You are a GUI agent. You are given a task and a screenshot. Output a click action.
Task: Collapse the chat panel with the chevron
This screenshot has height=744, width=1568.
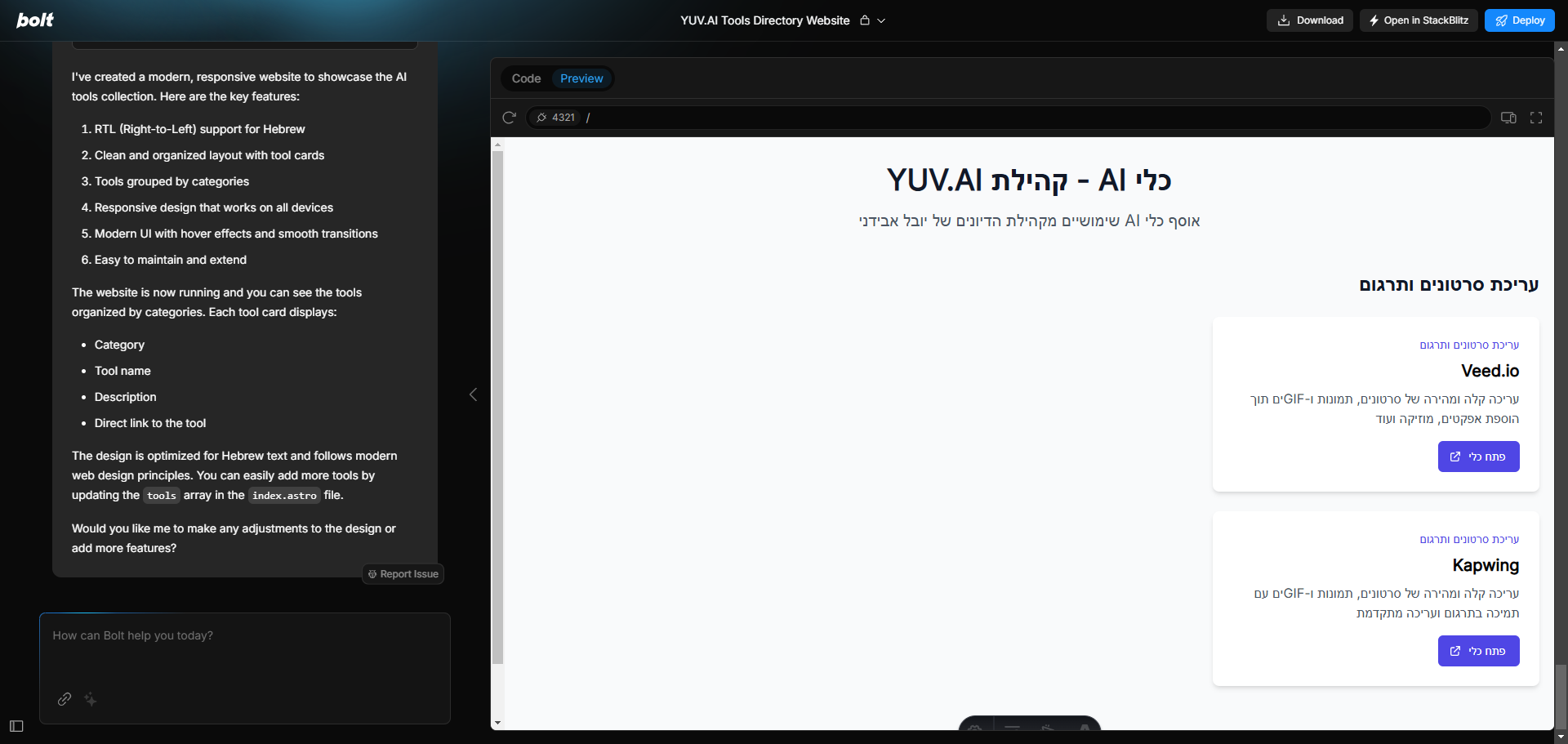(x=473, y=394)
